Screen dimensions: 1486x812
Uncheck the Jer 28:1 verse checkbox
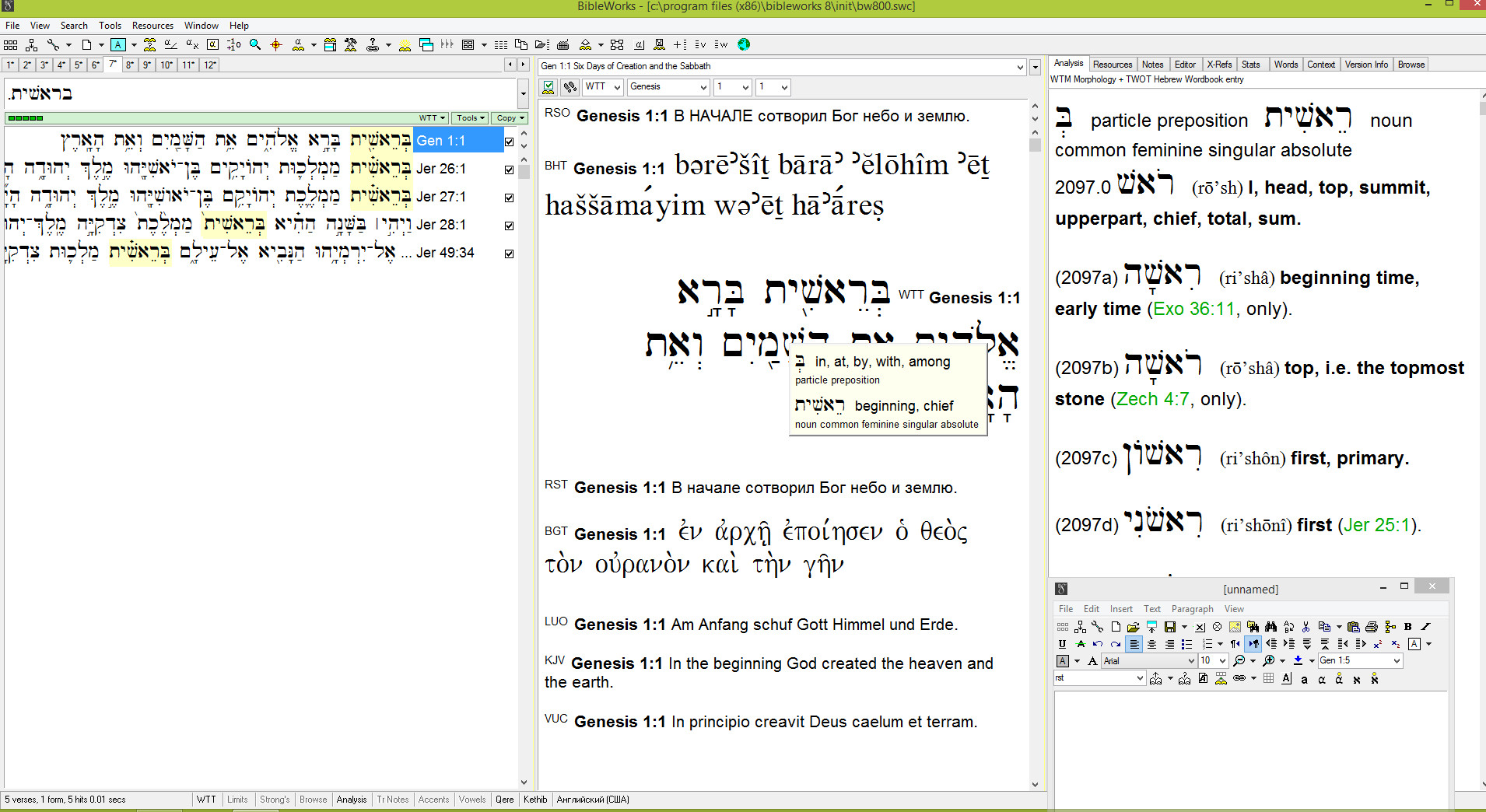point(509,226)
